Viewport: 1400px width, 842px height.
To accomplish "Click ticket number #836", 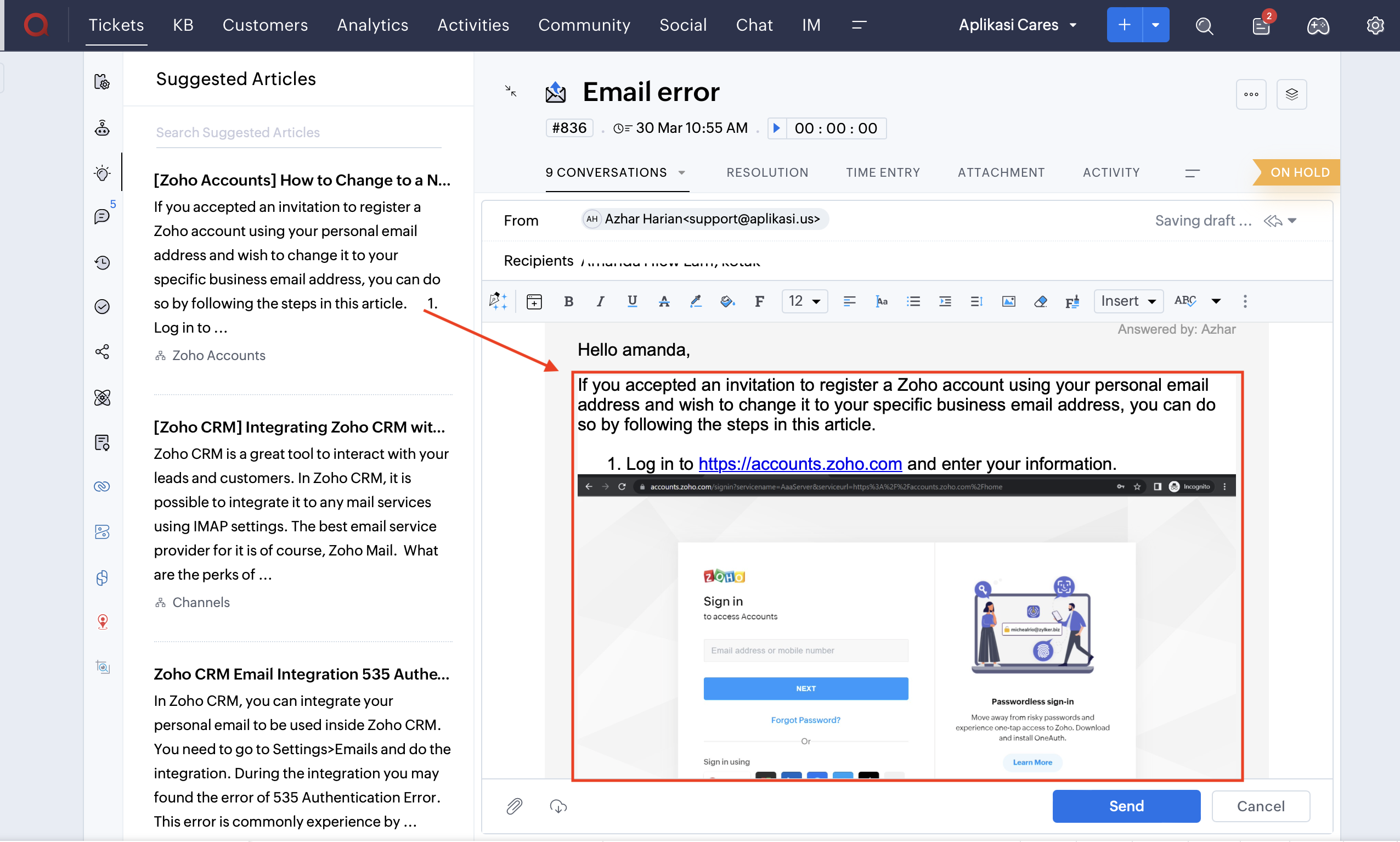I will pos(569,128).
